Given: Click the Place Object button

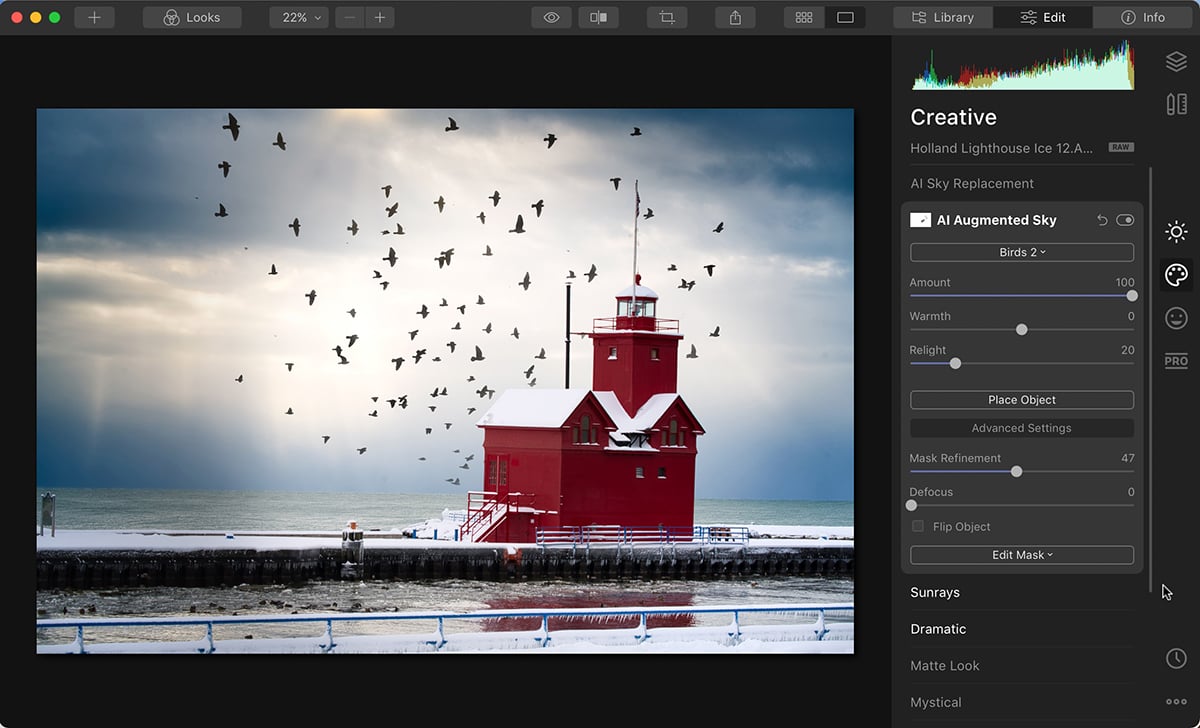Looking at the screenshot, I should click(1021, 399).
